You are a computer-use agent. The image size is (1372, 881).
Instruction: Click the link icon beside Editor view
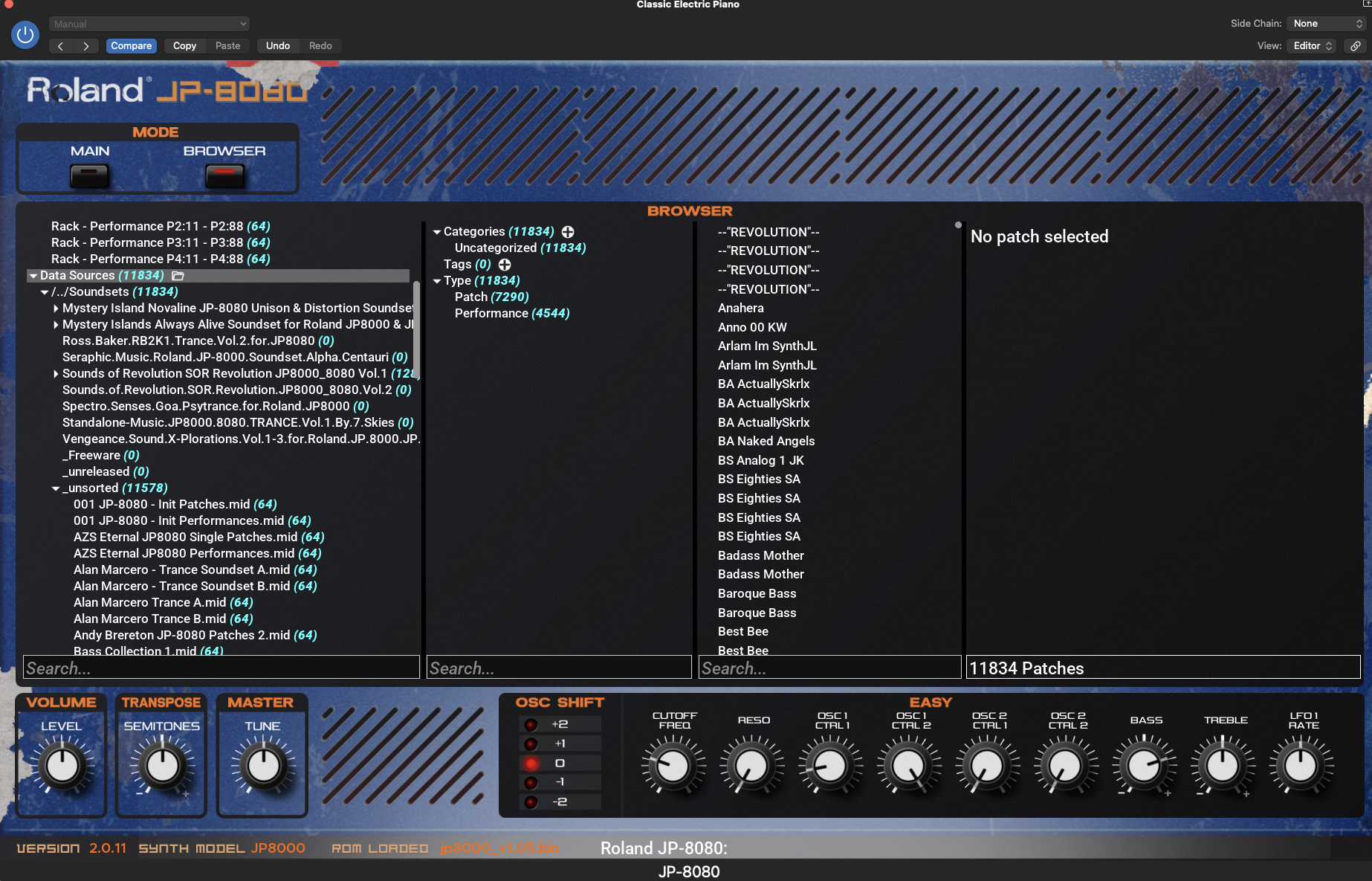coord(1356,46)
